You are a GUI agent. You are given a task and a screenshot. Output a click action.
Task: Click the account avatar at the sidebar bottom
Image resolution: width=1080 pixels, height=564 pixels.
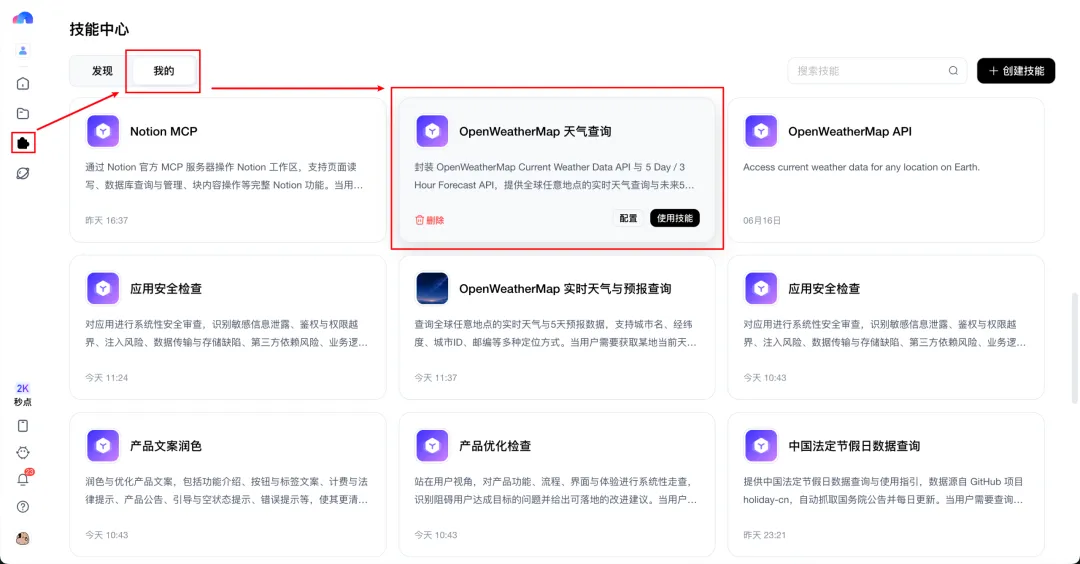pos(23,539)
